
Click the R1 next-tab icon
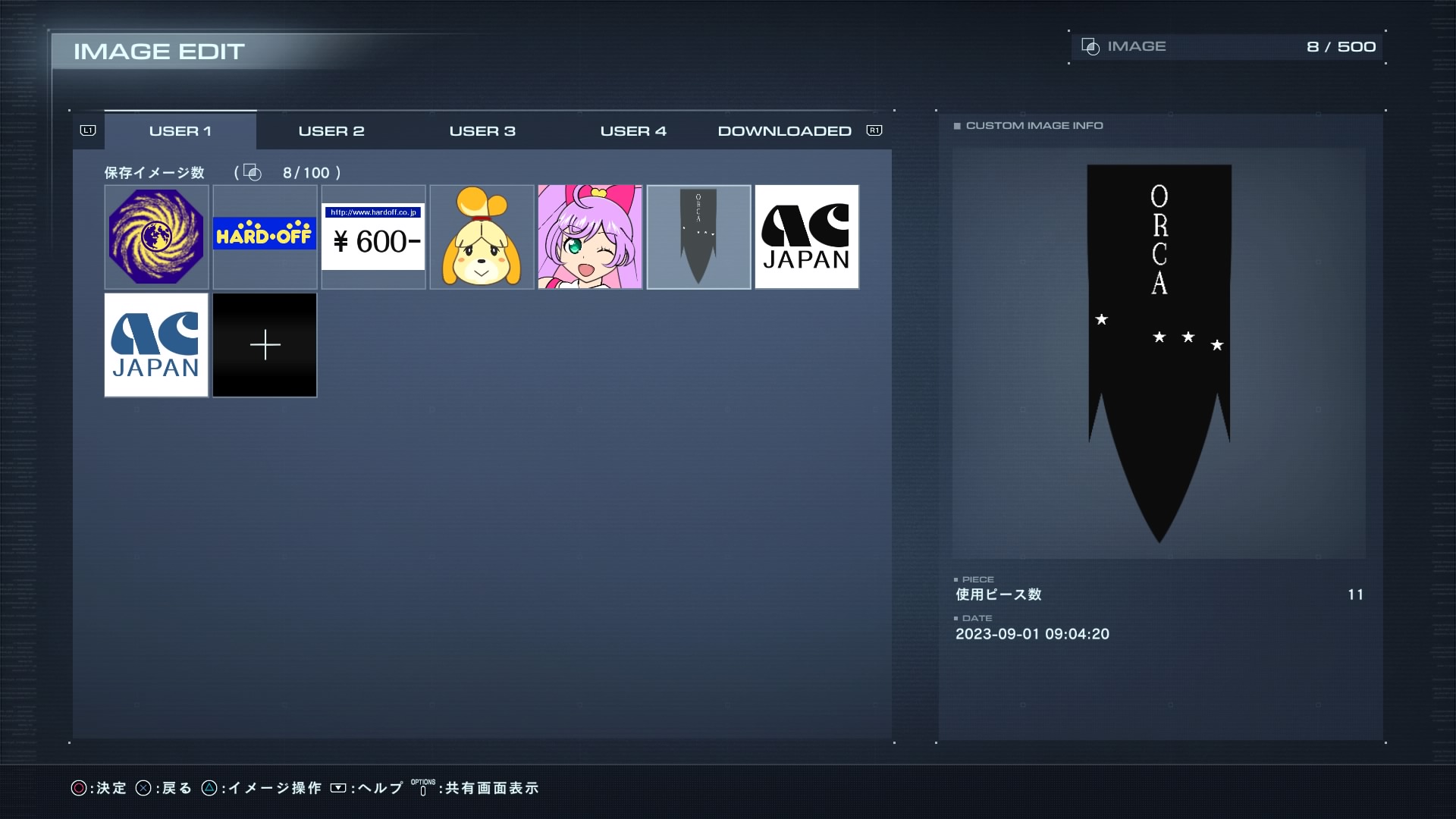coord(874,130)
